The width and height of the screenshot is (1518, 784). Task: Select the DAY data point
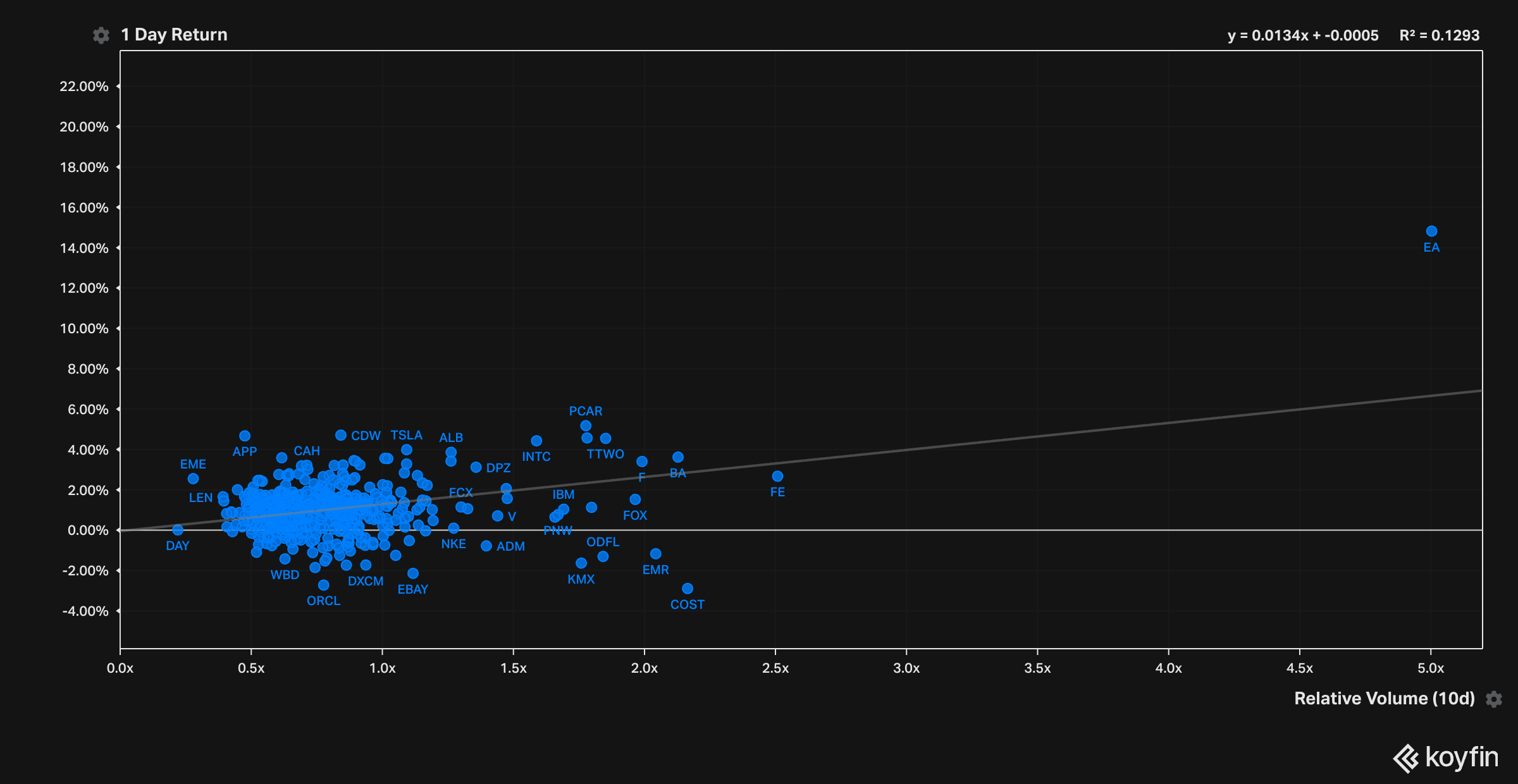click(x=178, y=530)
